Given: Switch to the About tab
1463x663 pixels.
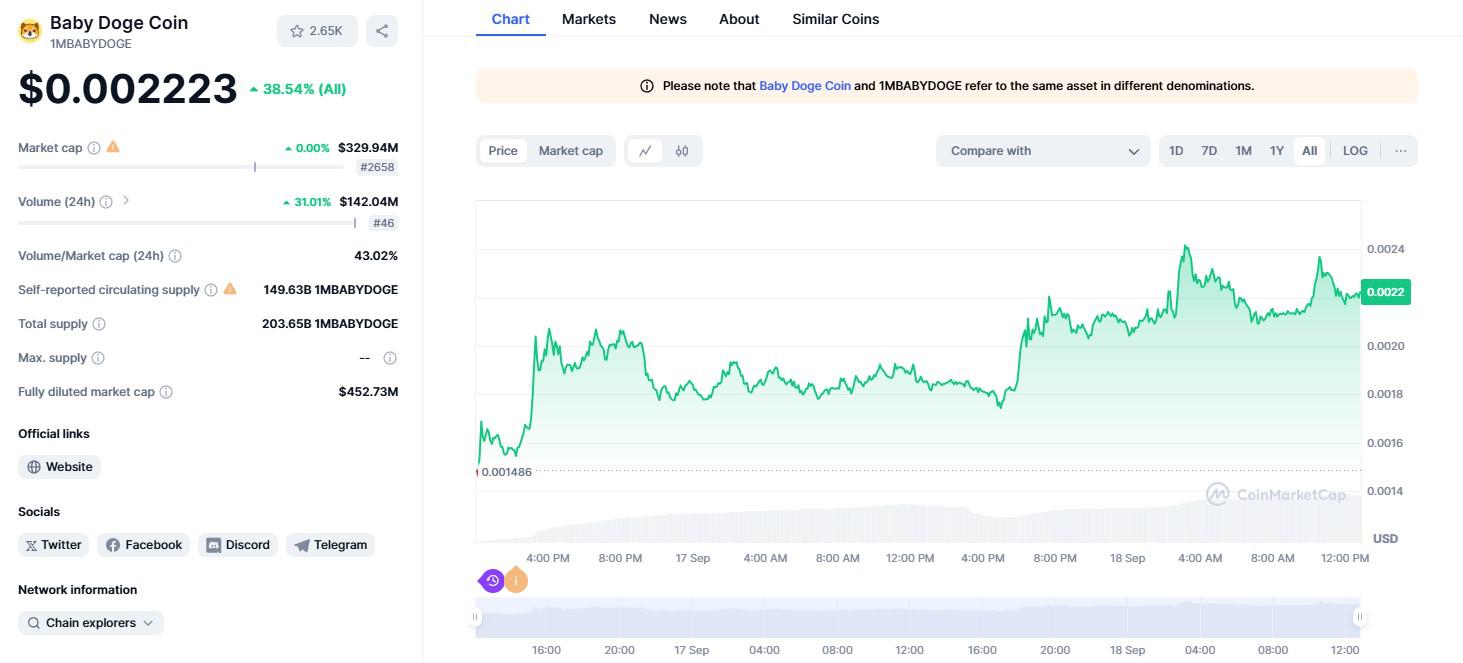Looking at the screenshot, I should click(739, 19).
